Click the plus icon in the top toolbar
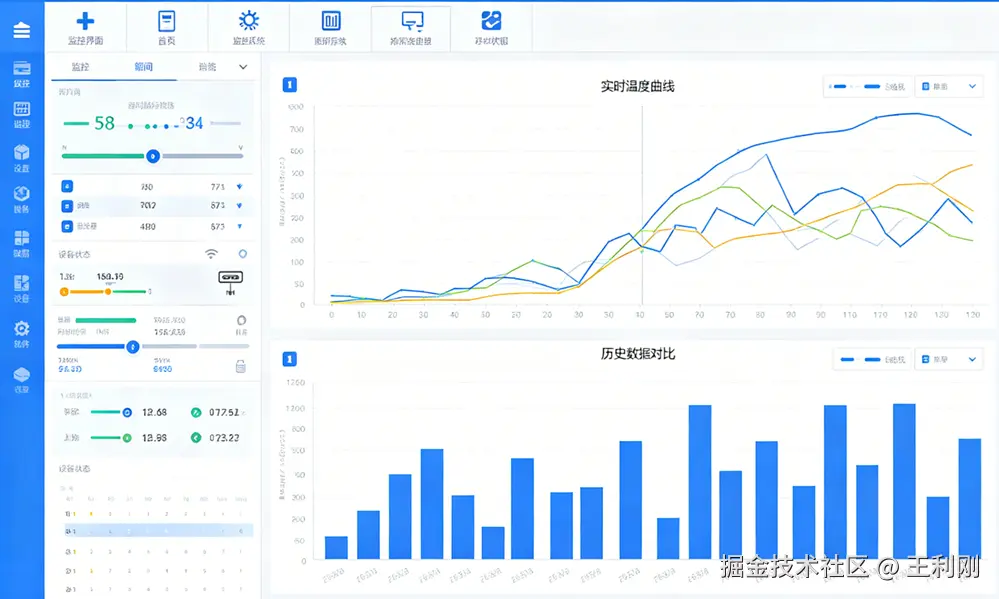999x599 pixels. point(85,21)
